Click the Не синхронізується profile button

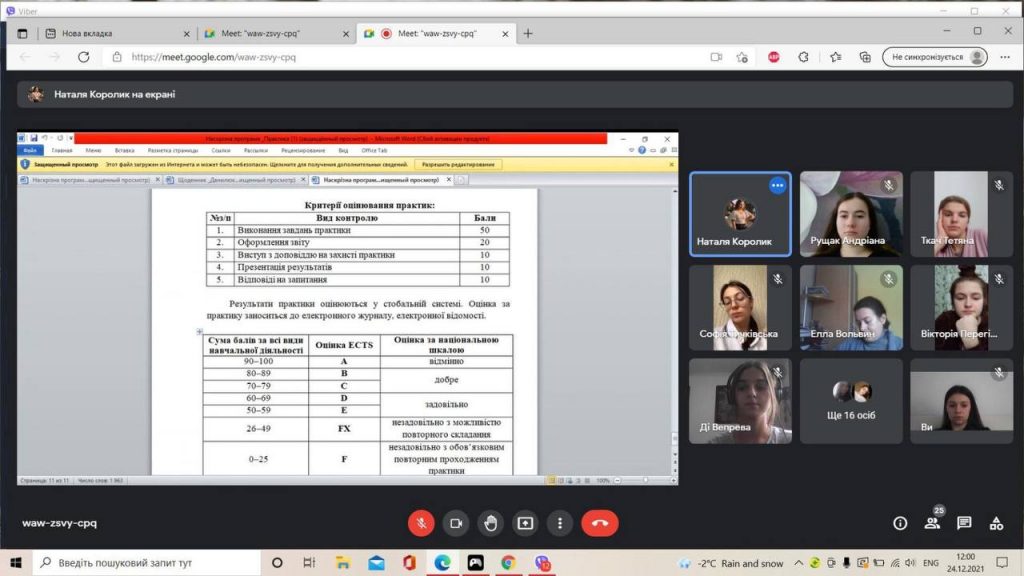pyautogui.click(x=935, y=57)
